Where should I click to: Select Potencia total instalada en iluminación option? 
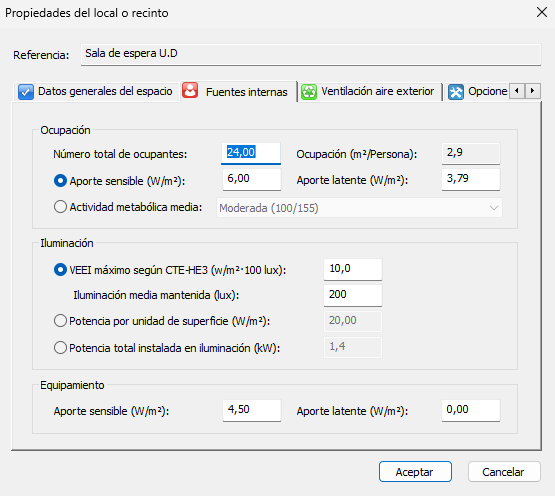point(60,348)
